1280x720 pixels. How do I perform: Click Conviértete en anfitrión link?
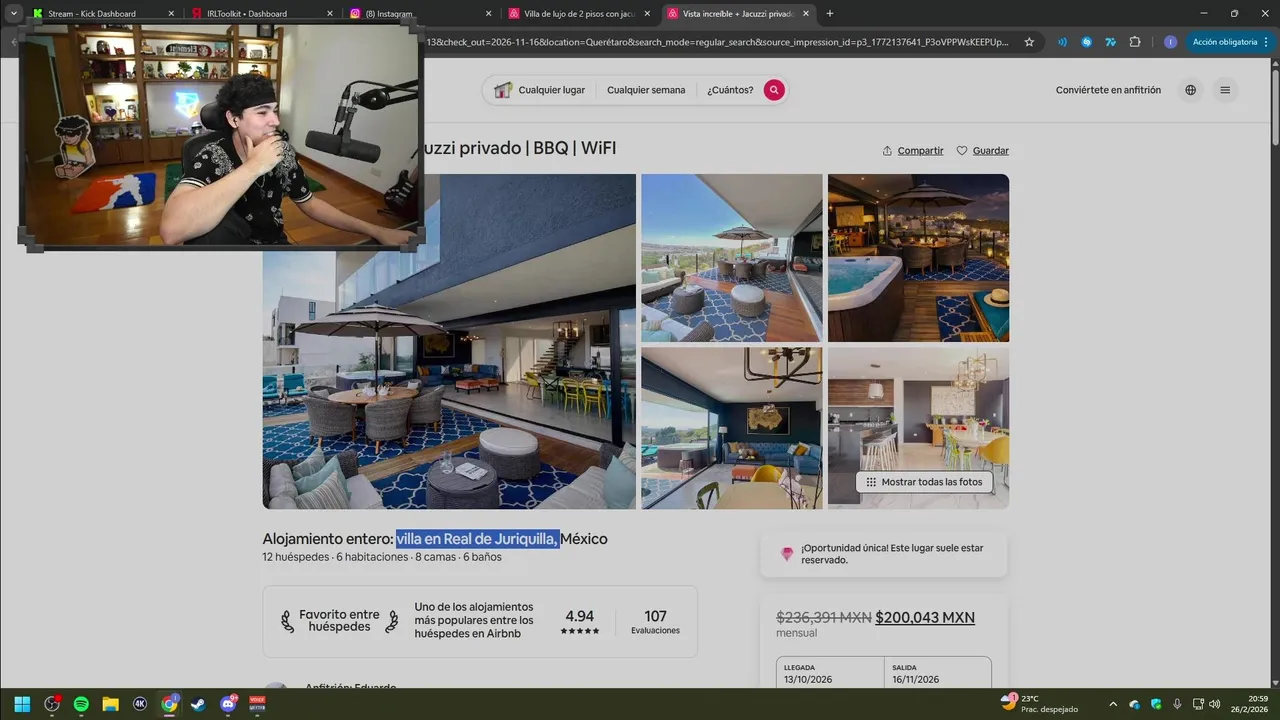pyautogui.click(x=1108, y=90)
